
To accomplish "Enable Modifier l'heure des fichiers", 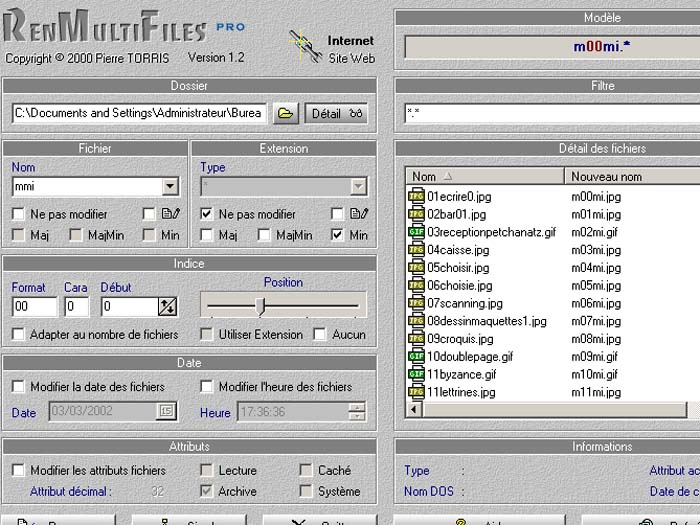I will [x=206, y=387].
